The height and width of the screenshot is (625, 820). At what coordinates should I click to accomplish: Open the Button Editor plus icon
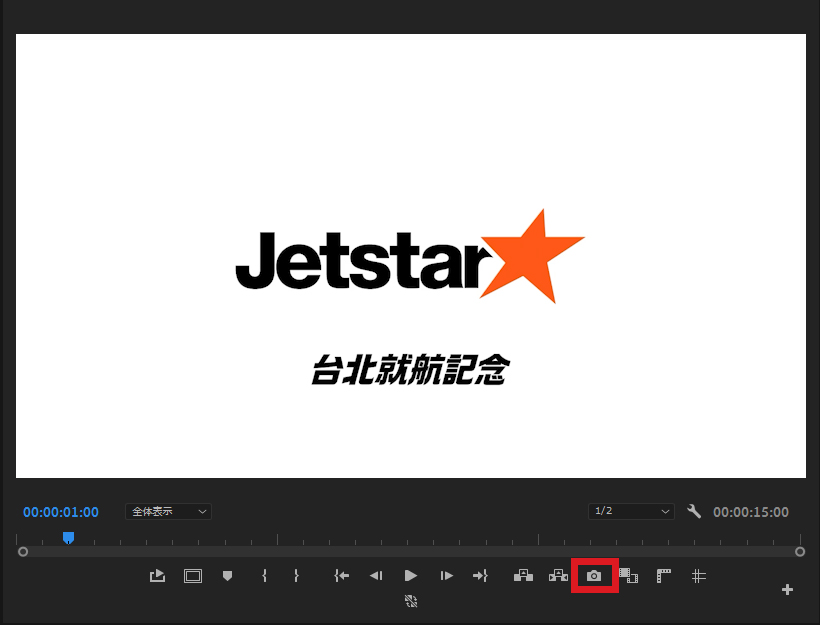pos(787,590)
